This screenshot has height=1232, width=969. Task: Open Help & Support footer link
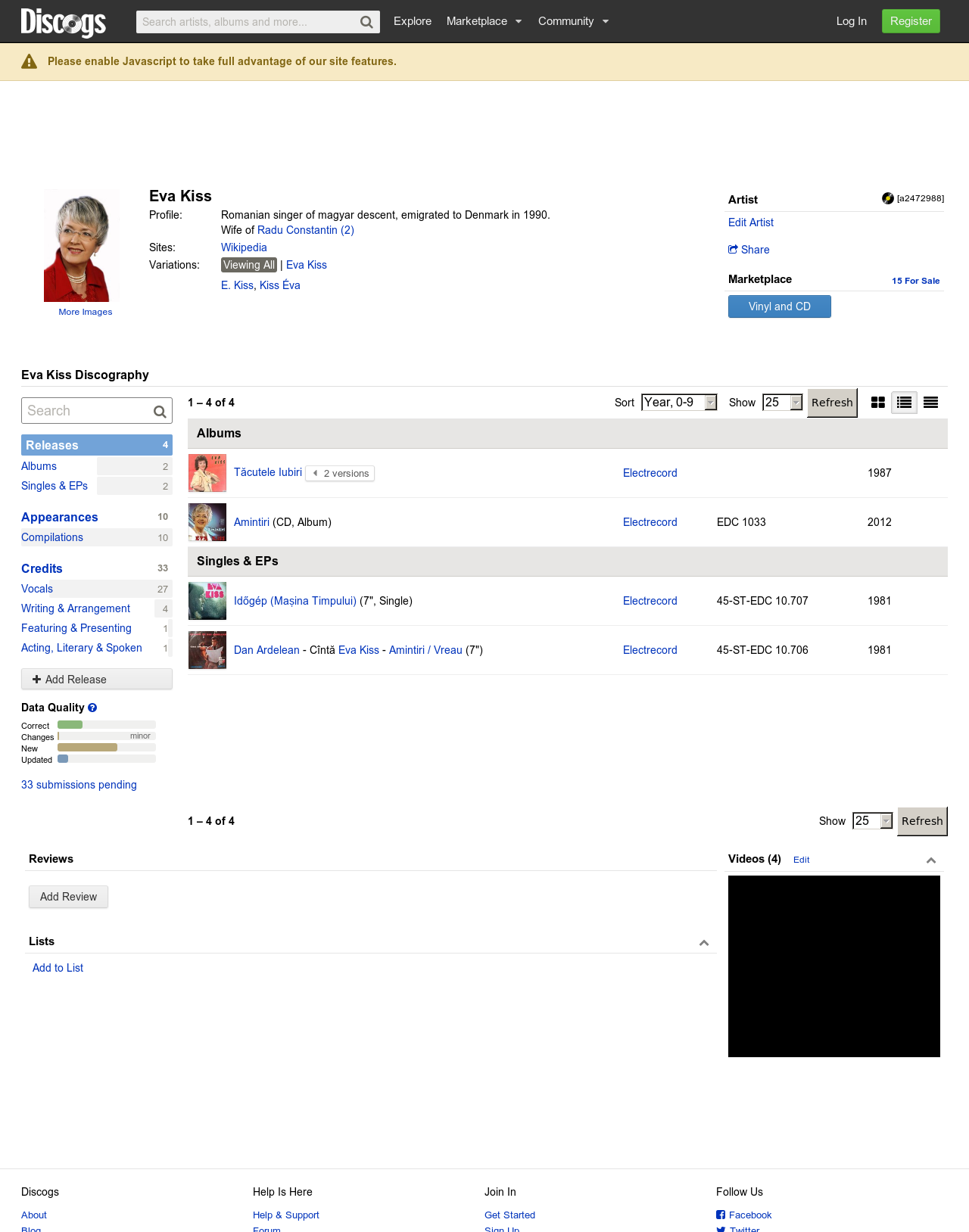click(286, 1215)
